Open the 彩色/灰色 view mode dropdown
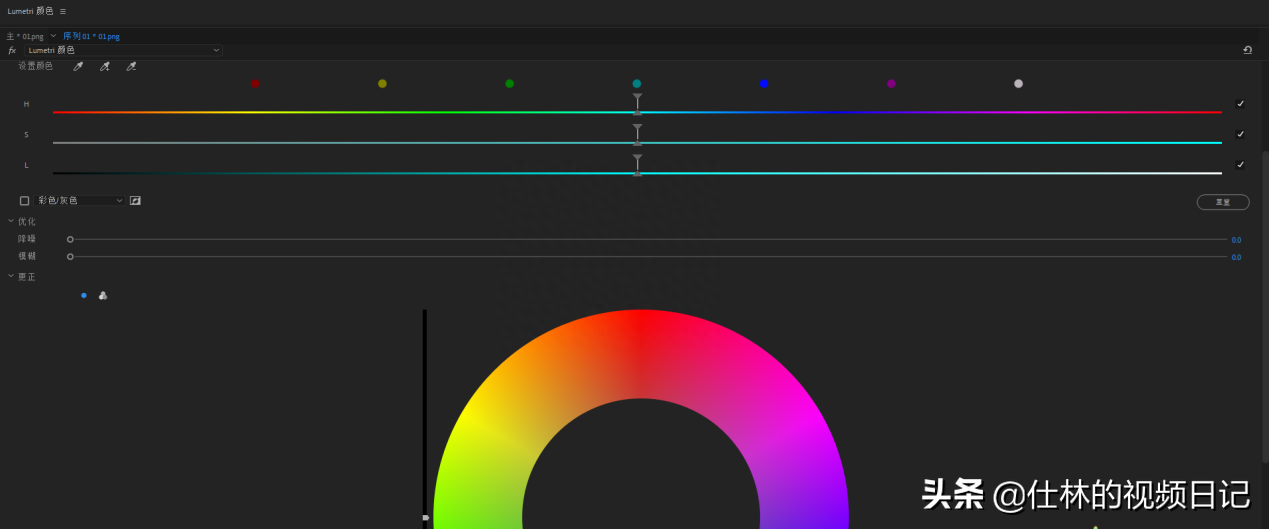Image resolution: width=1269 pixels, height=529 pixels. [80, 200]
